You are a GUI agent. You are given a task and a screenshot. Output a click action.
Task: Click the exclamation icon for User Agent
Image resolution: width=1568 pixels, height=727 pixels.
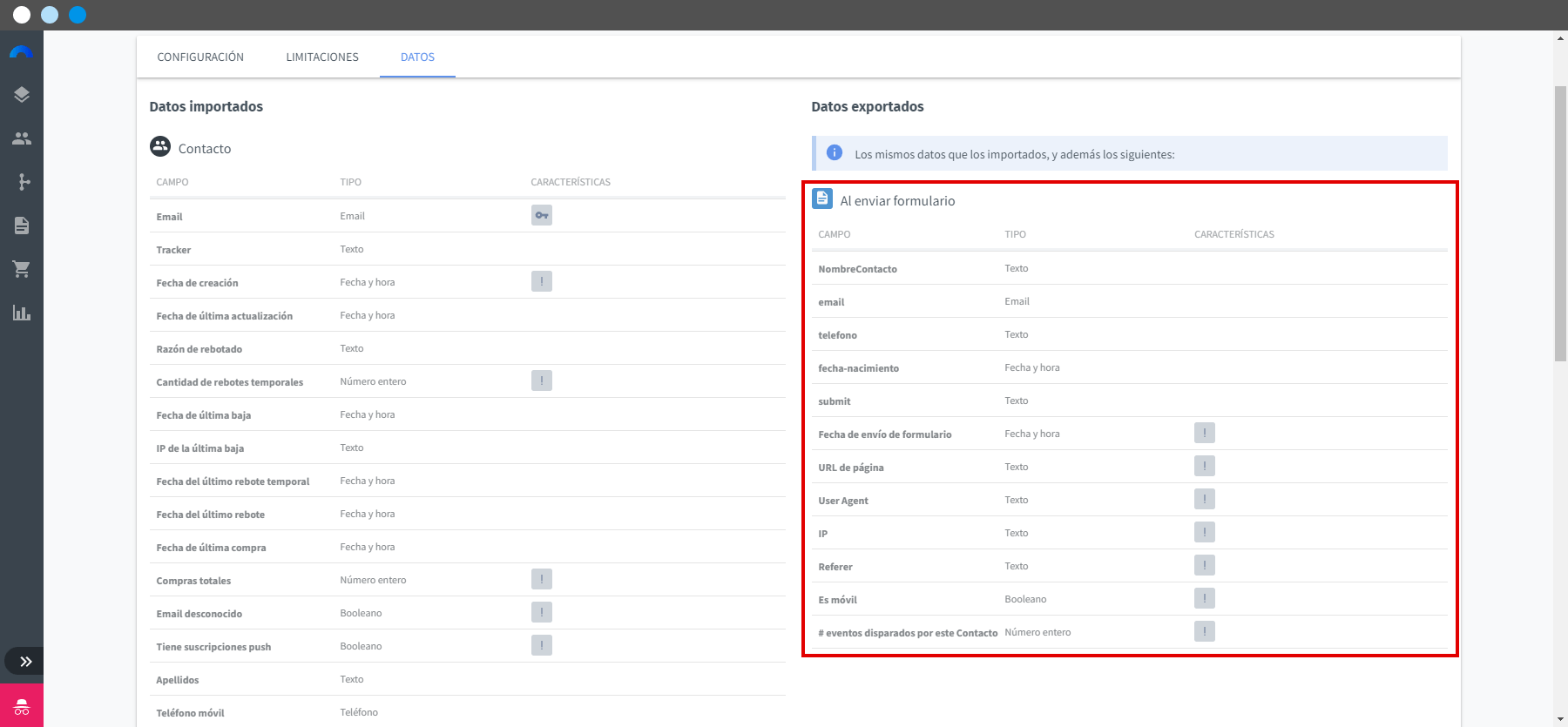coord(1205,499)
